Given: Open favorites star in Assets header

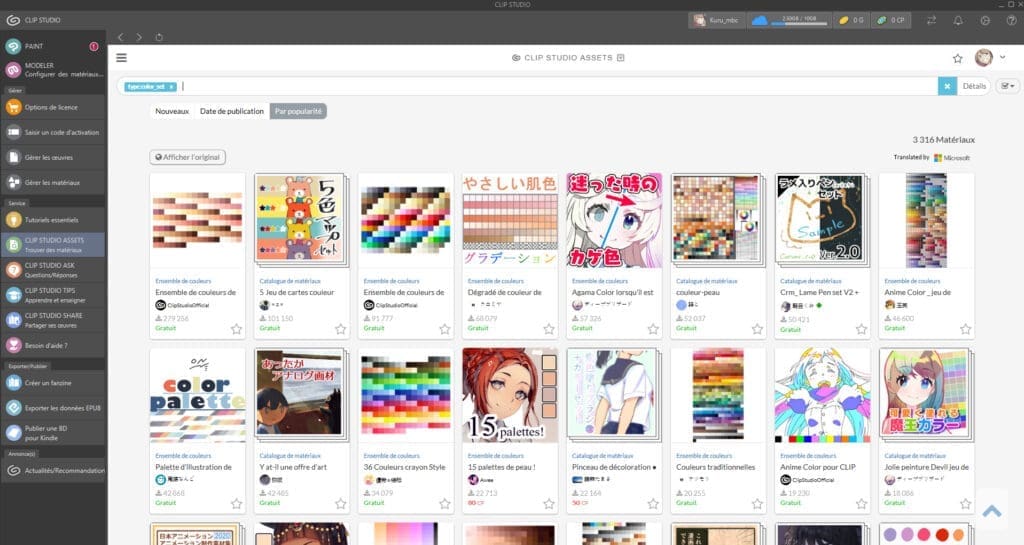Looking at the screenshot, I should 957,59.
